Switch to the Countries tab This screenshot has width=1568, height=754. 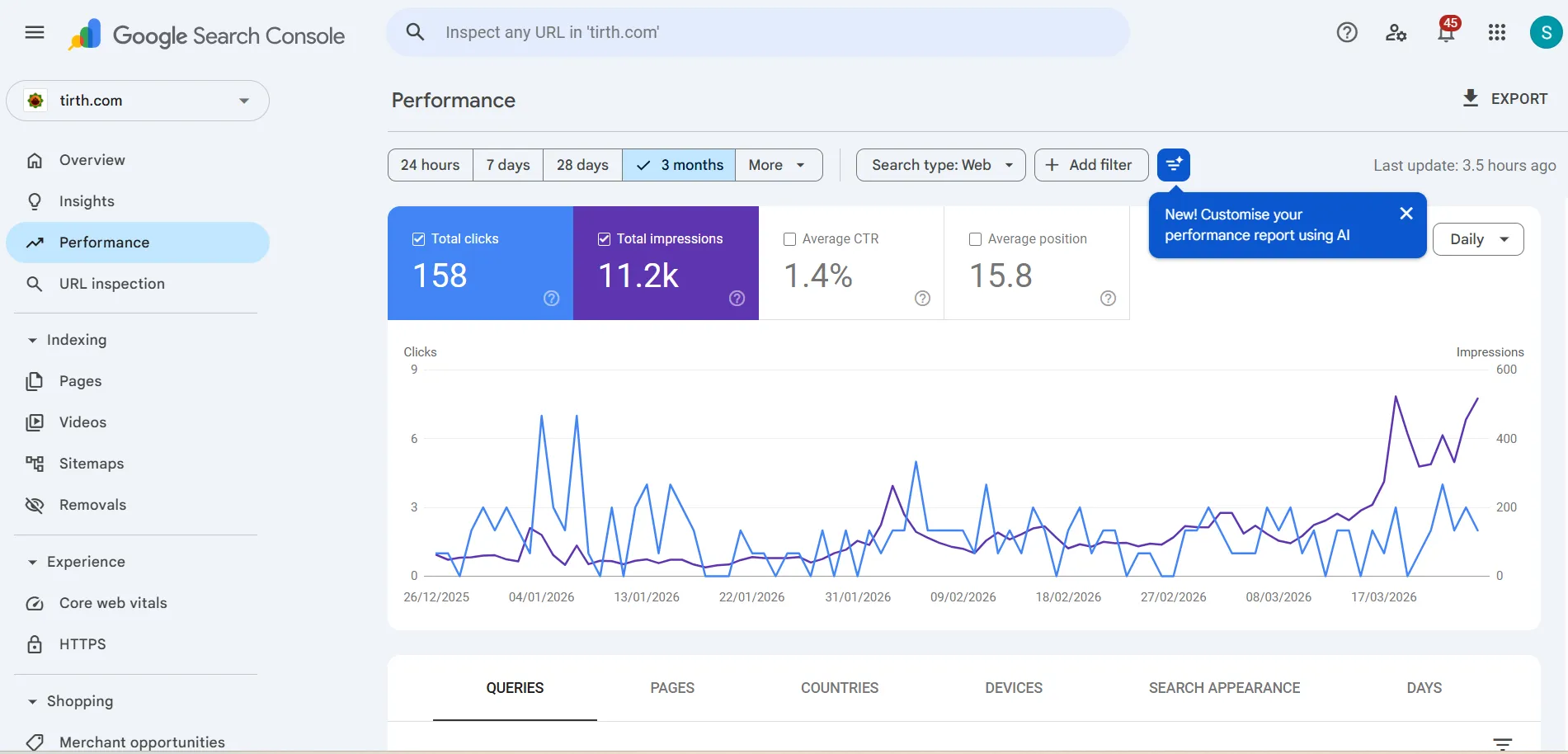[839, 688]
